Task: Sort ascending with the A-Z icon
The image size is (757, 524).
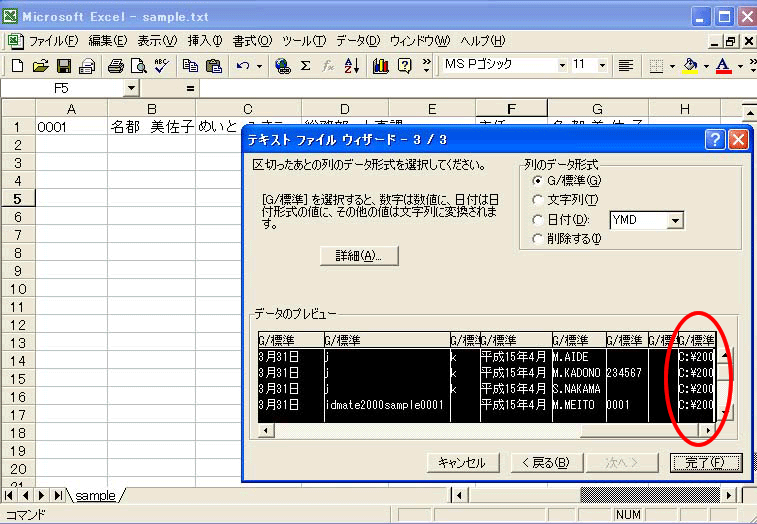Action: [351, 65]
